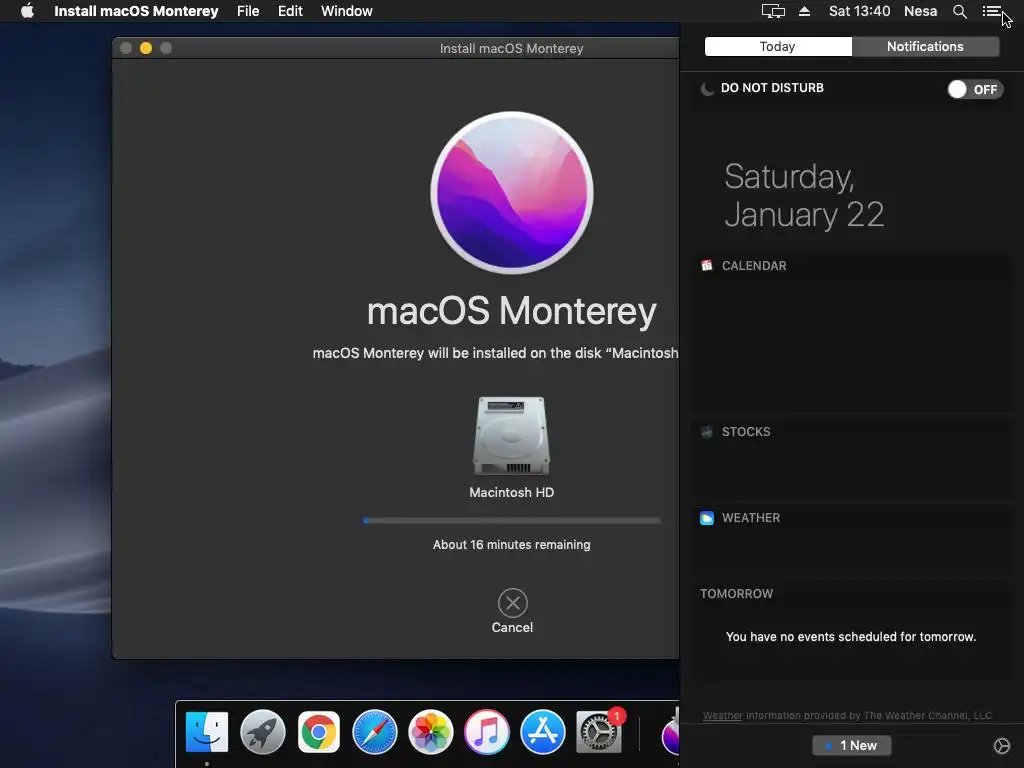This screenshot has height=768, width=1024.
Task: Open Google Chrome from the Dock
Action: 319,732
